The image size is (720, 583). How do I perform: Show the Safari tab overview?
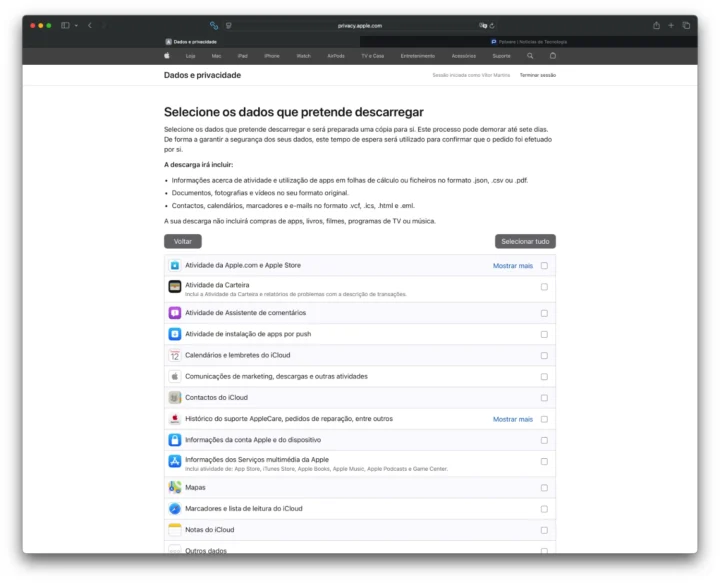(686, 25)
